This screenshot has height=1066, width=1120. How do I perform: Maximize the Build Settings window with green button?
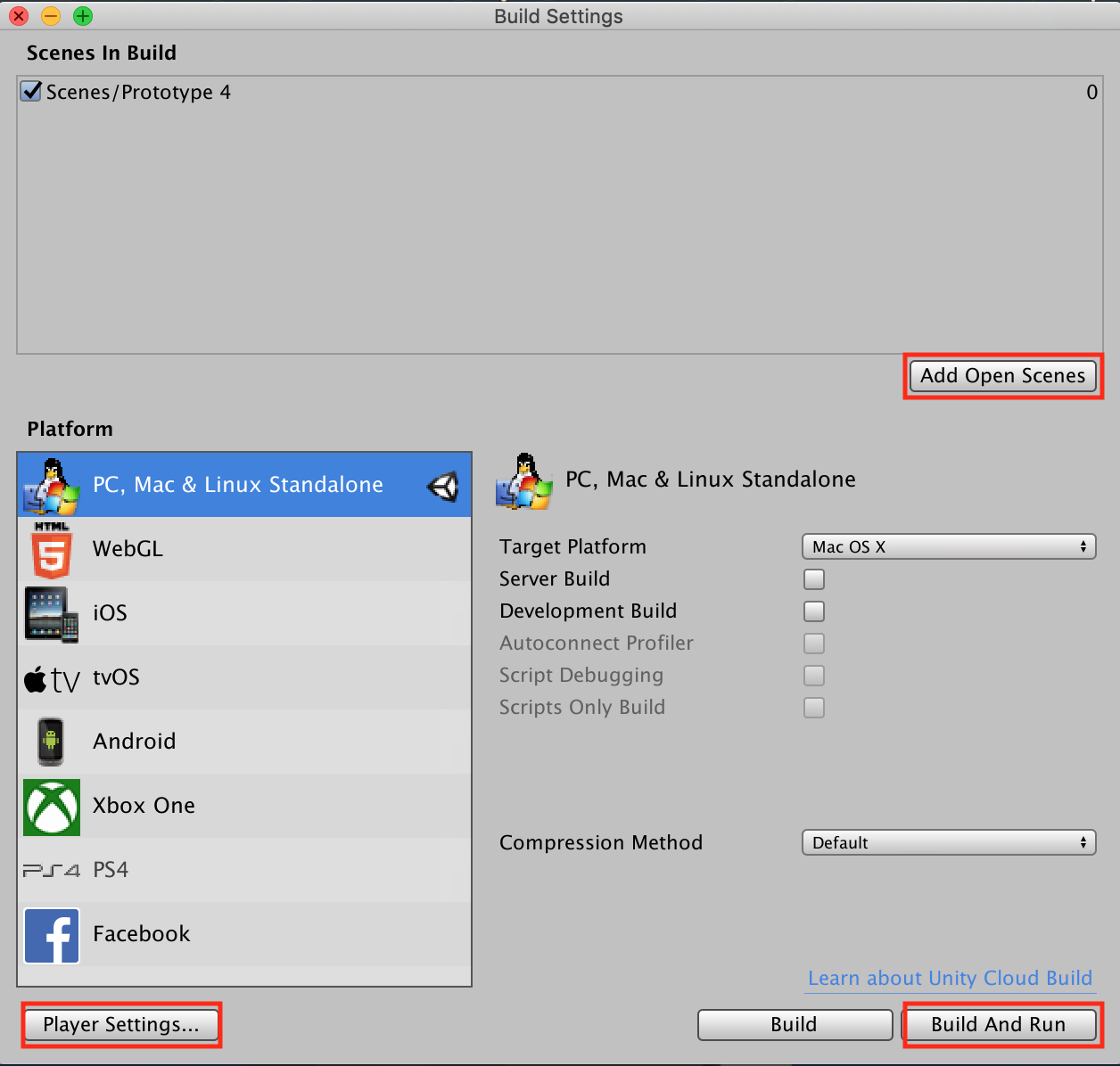pyautogui.click(x=83, y=16)
